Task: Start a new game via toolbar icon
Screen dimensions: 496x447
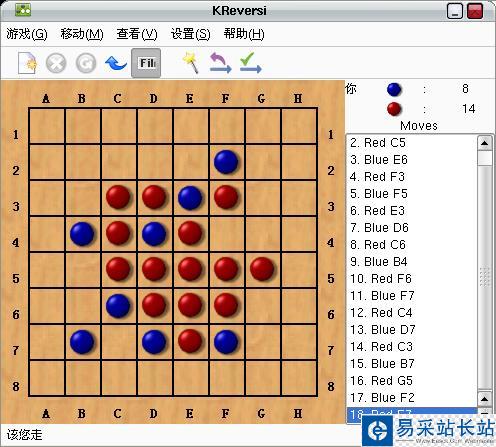Action: pos(27,63)
